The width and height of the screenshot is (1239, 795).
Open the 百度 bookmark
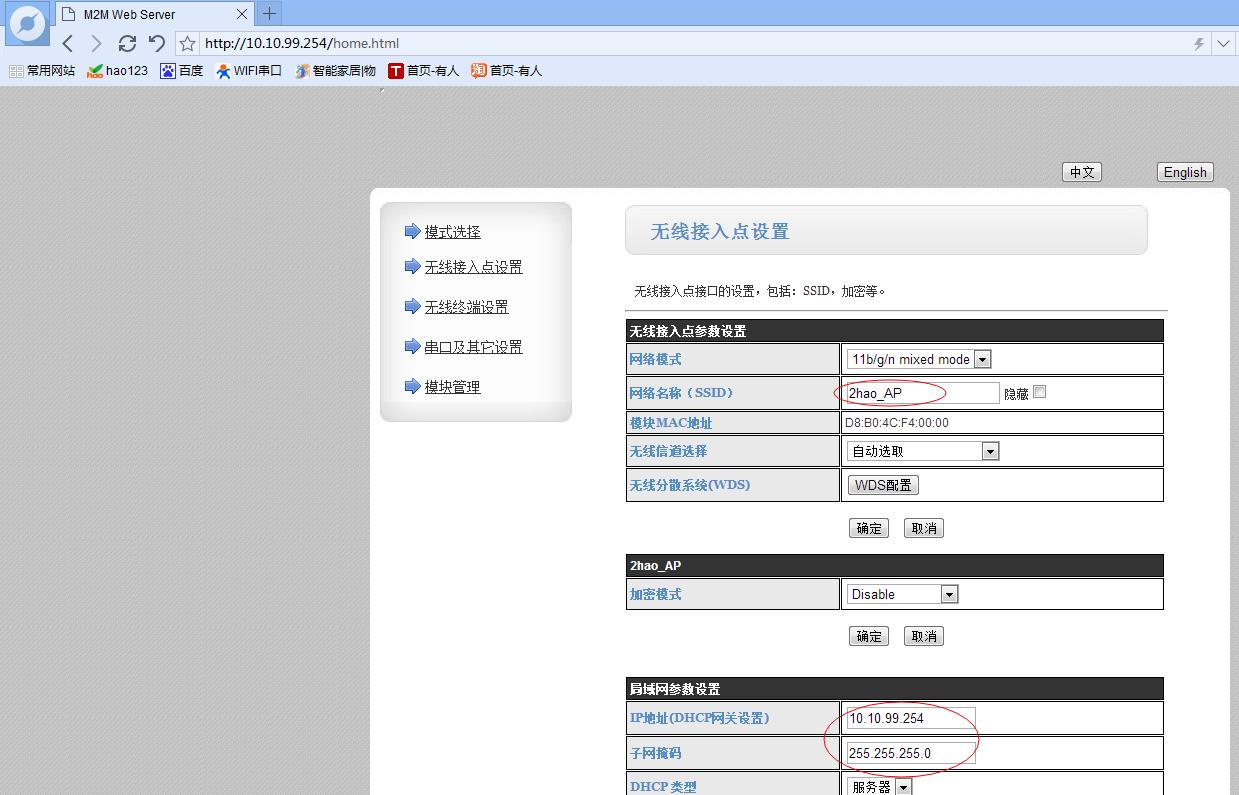(x=182, y=71)
